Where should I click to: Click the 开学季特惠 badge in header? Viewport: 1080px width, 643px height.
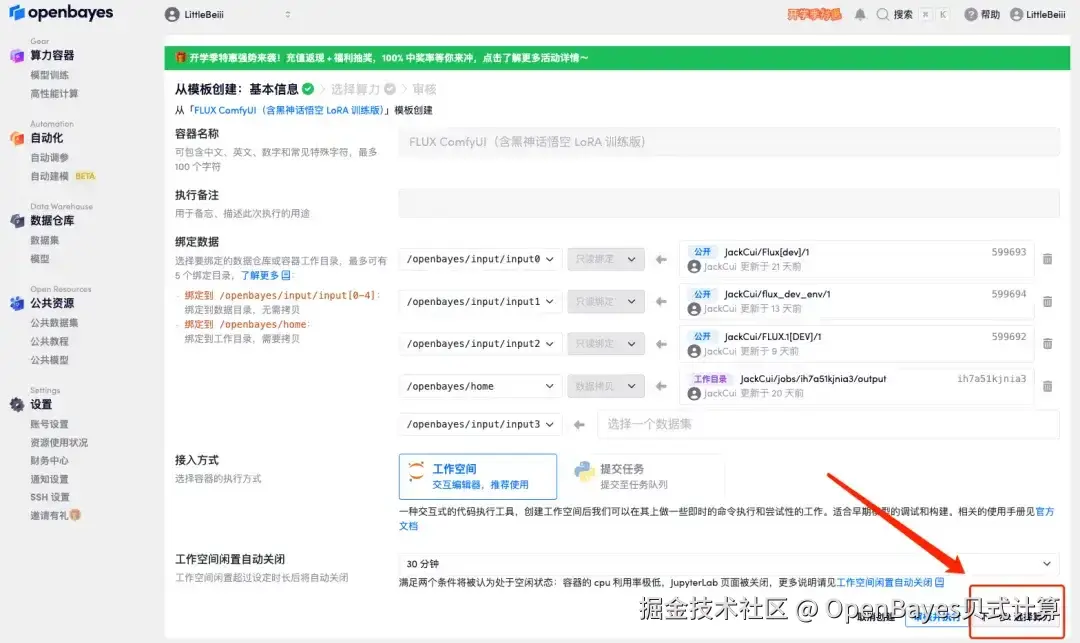[x=814, y=14]
